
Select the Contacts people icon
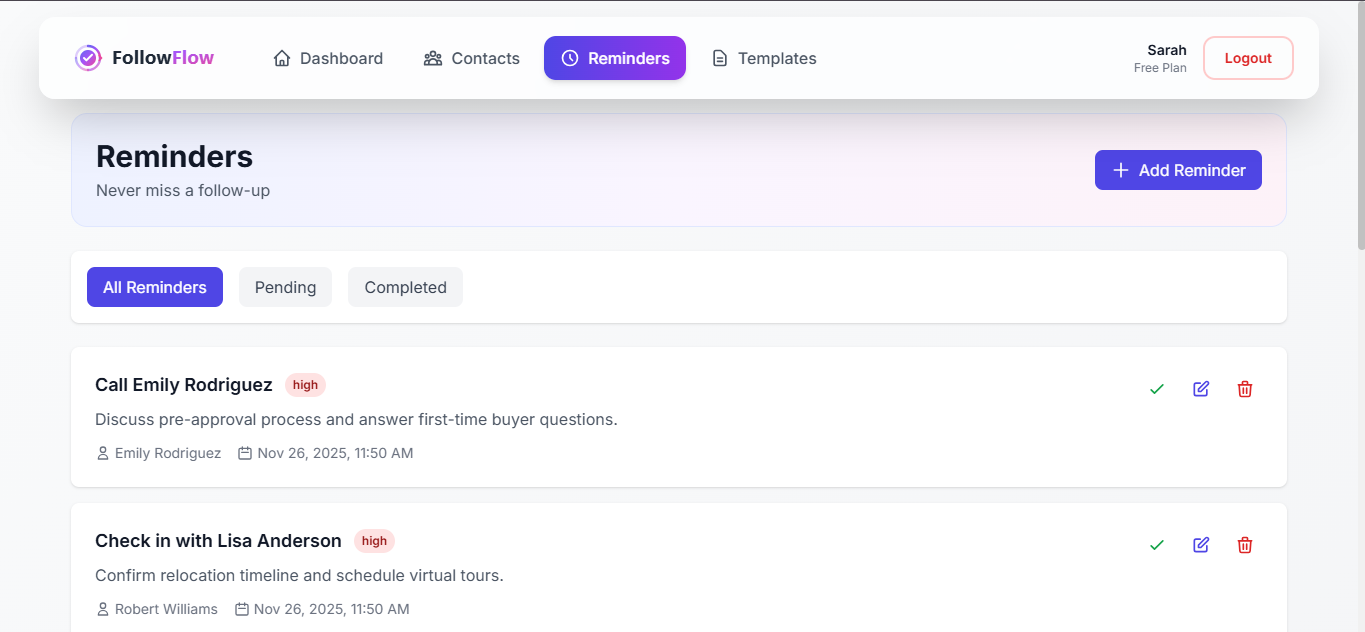pyautogui.click(x=433, y=58)
